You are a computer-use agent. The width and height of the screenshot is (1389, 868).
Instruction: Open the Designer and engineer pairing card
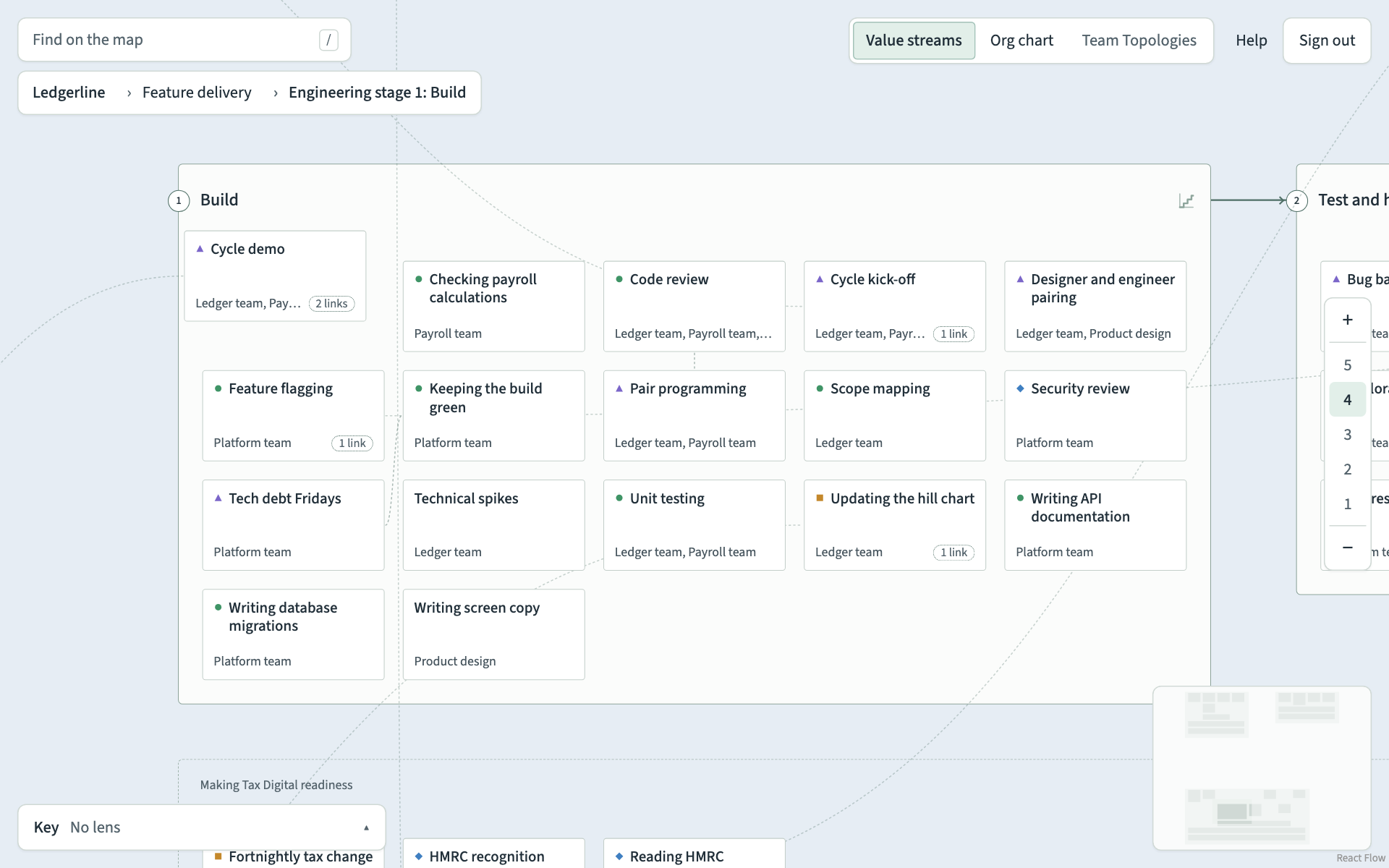tap(1095, 307)
